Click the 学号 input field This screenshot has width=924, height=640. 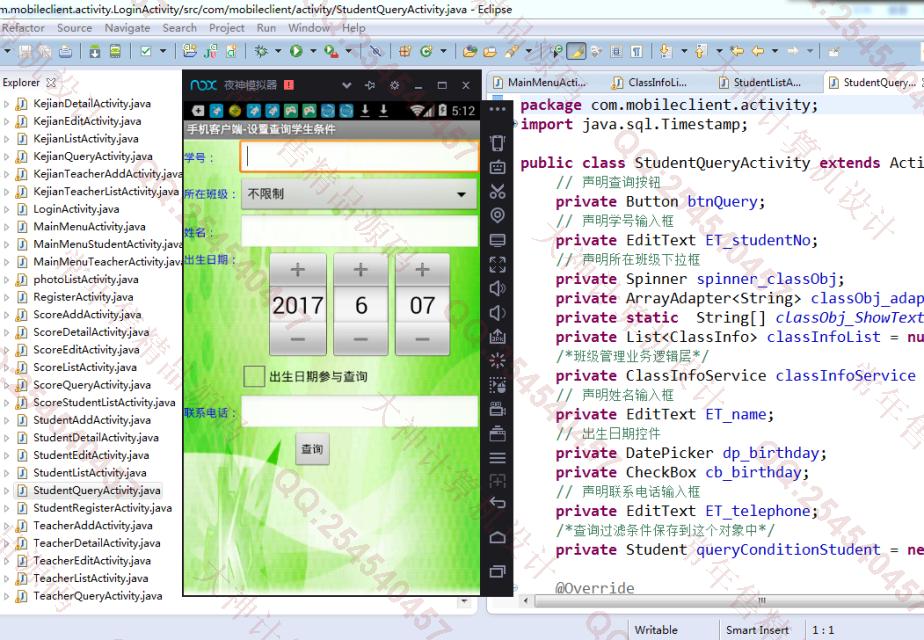[359, 157]
